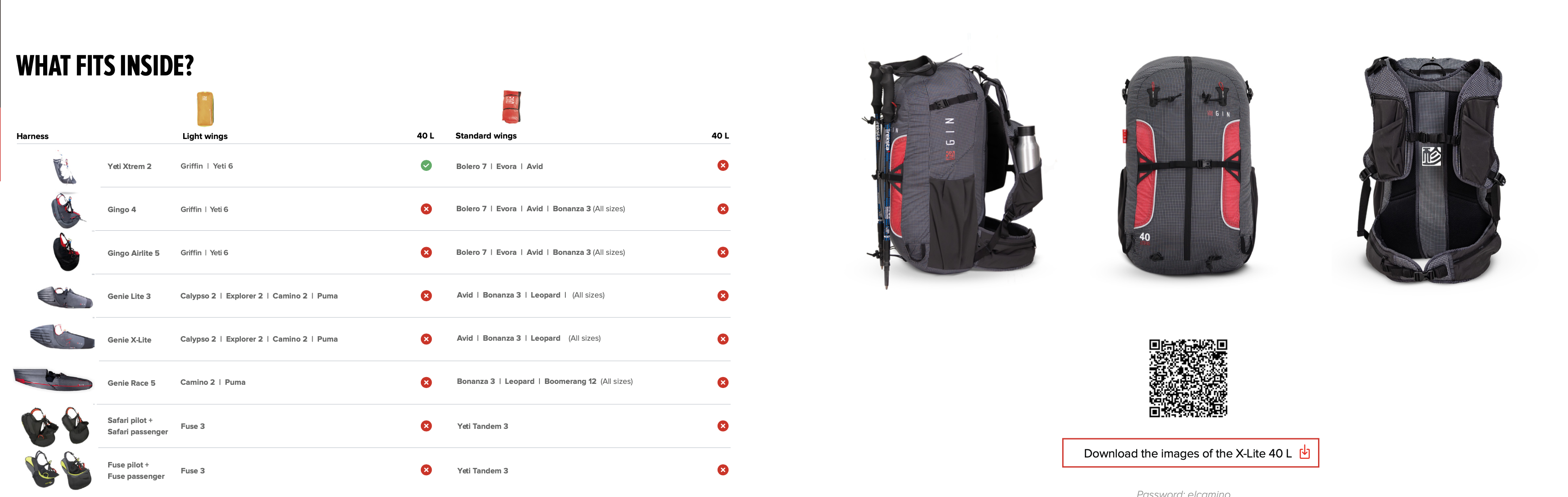Click the red X for Fuse pilot Yeti Tandem 3
Viewport: 1568px width, 497px height.
[x=723, y=470]
